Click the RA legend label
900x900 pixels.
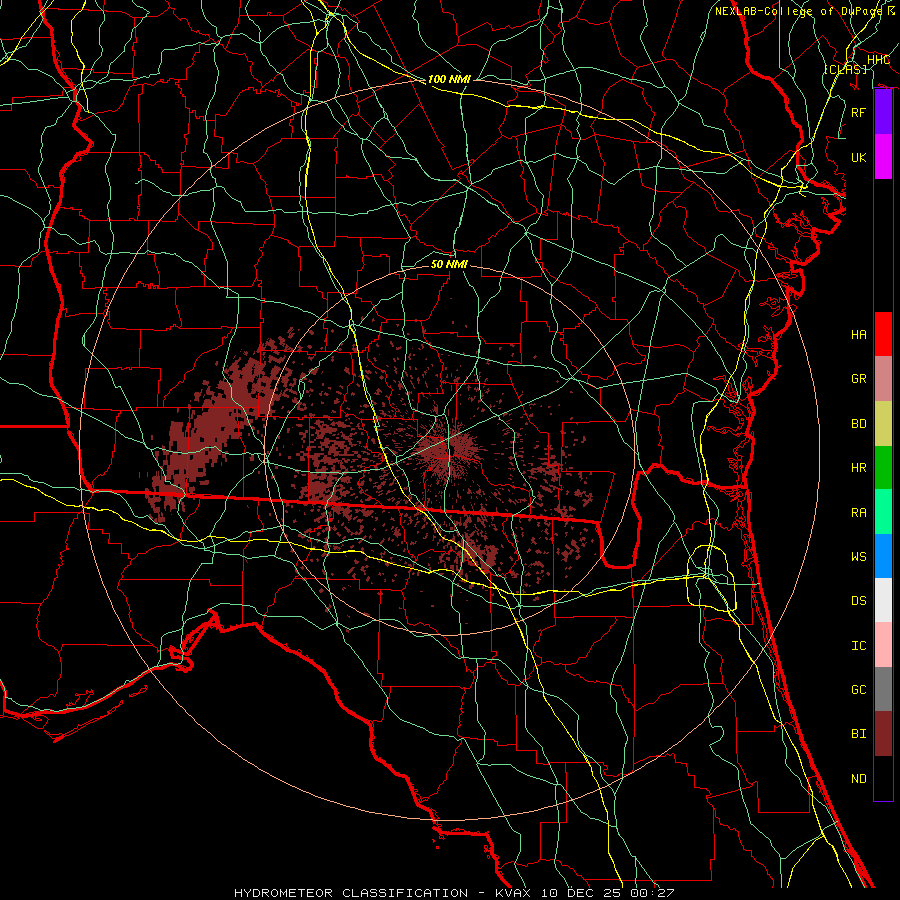coord(859,512)
